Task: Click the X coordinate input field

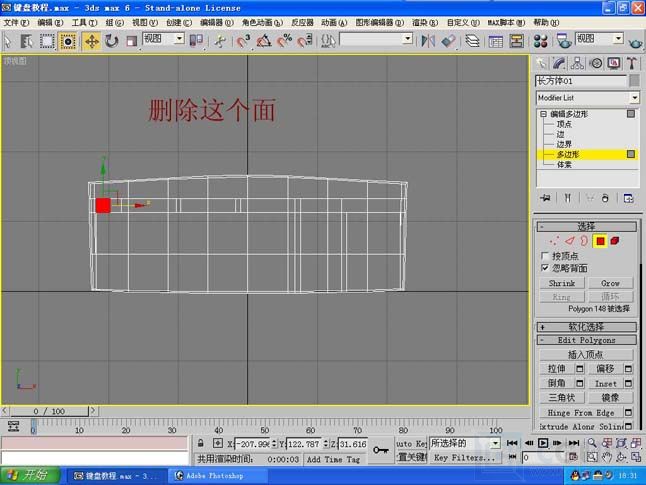Action: (x=252, y=444)
